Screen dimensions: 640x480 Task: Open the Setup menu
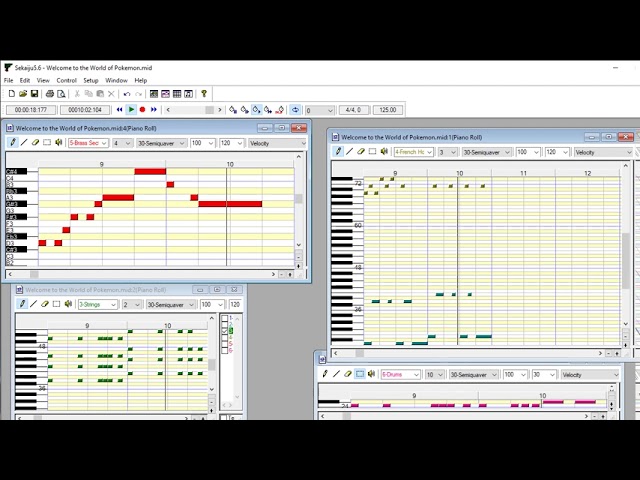pyautogui.click(x=91, y=80)
